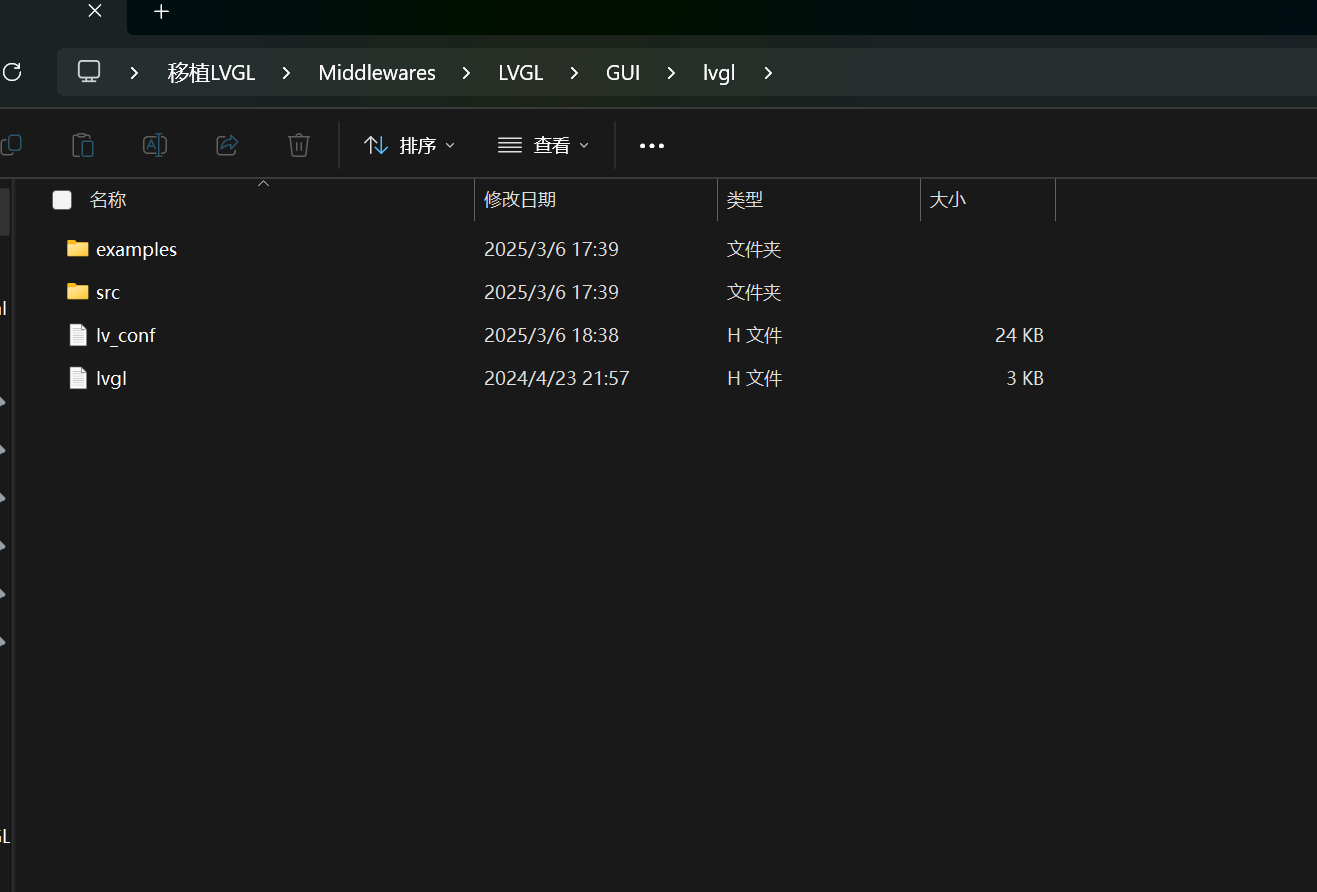Click the Share icon on the toolbar
The width and height of the screenshot is (1317, 892).
(x=227, y=145)
